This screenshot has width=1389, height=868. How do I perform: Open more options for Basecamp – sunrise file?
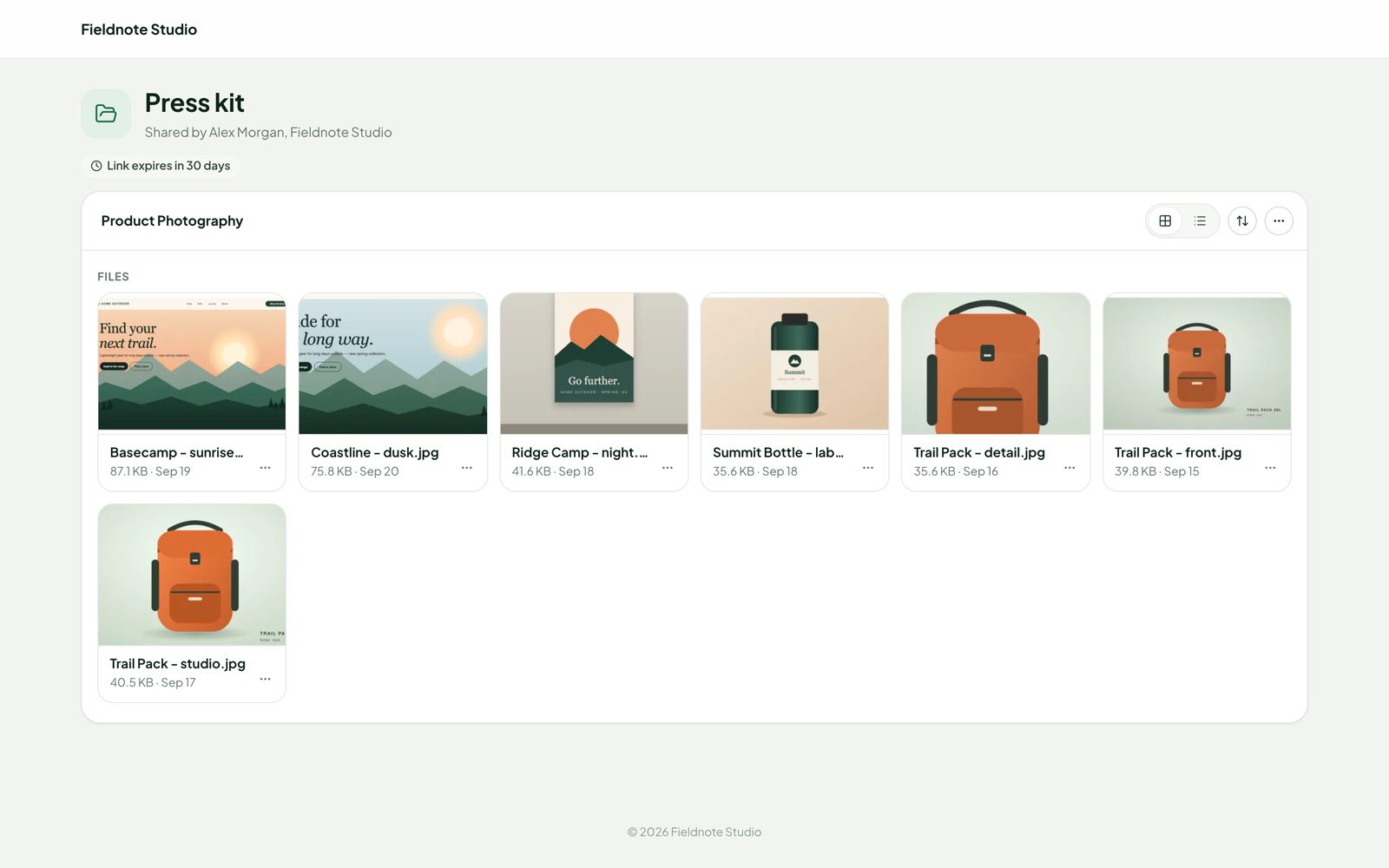265,468
